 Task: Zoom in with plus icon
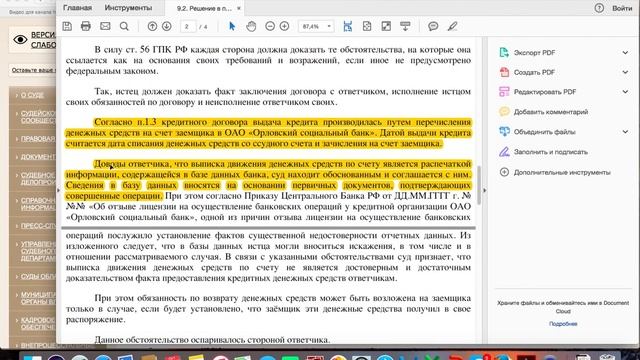pos(284,27)
